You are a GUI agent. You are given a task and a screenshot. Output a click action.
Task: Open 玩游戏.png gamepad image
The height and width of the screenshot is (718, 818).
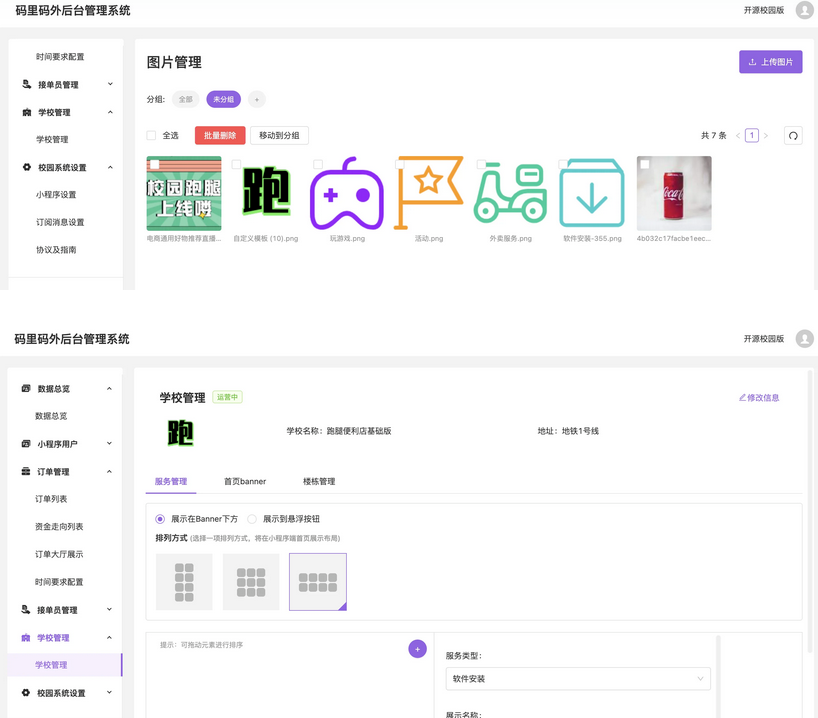(347, 194)
